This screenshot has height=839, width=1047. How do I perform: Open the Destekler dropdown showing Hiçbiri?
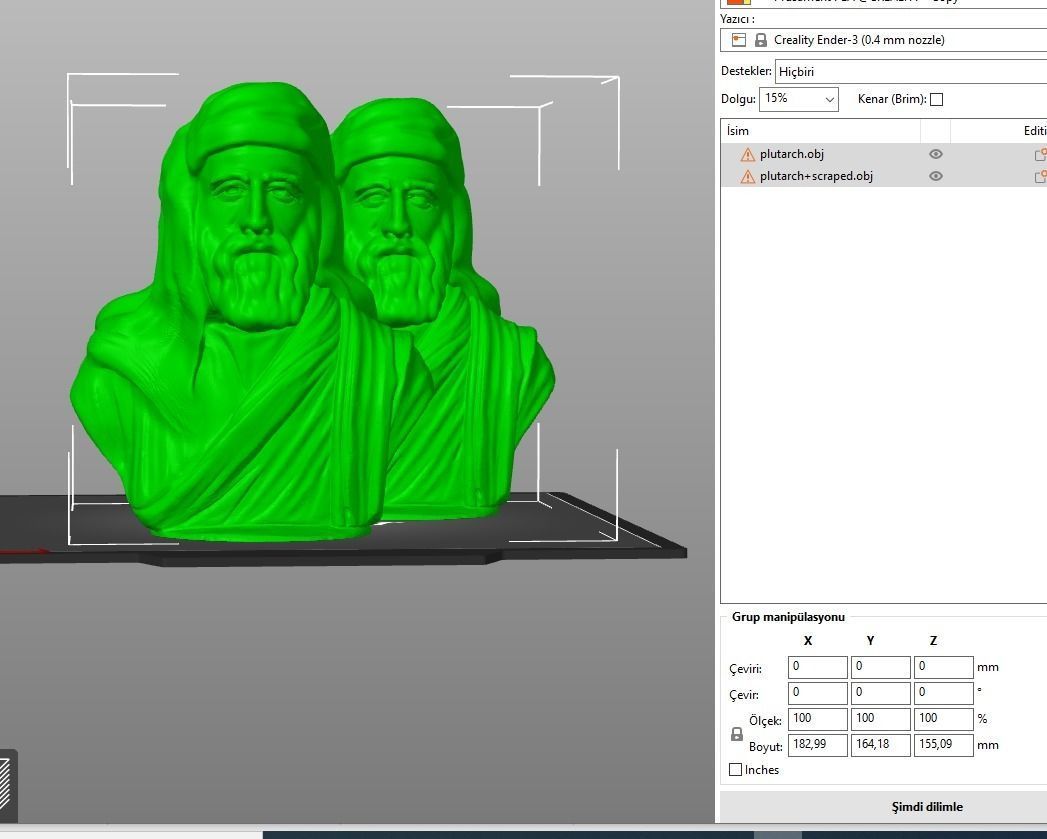[911, 71]
